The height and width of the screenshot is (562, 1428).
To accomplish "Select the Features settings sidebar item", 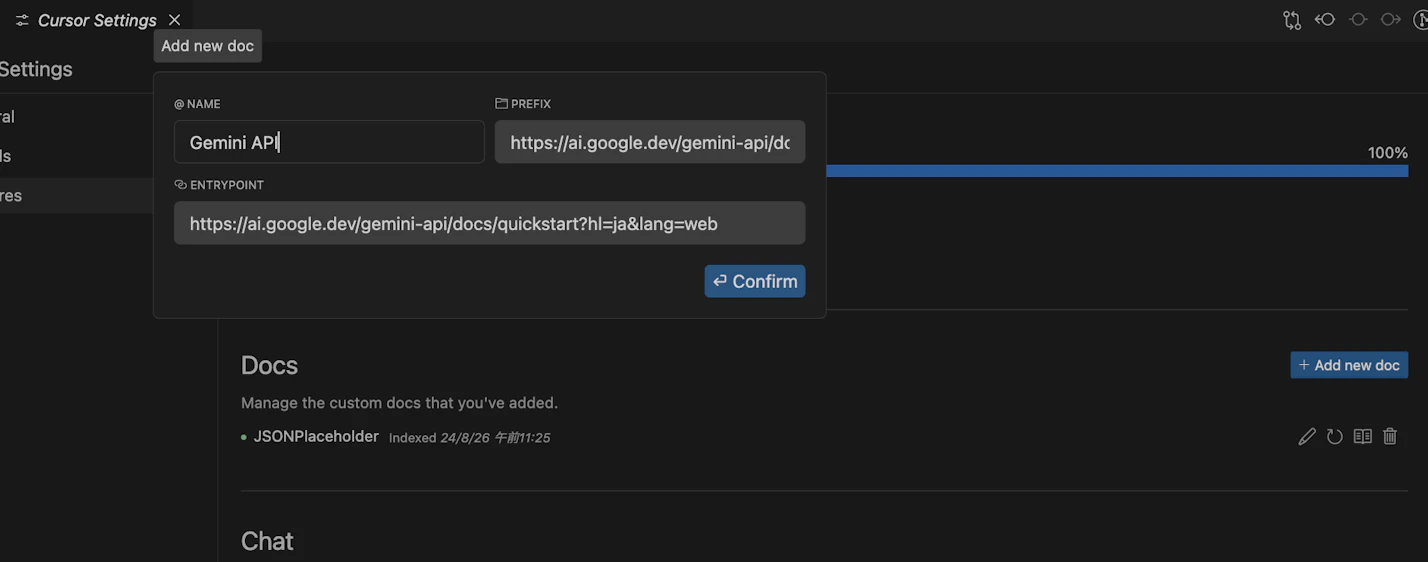I will (11, 196).
